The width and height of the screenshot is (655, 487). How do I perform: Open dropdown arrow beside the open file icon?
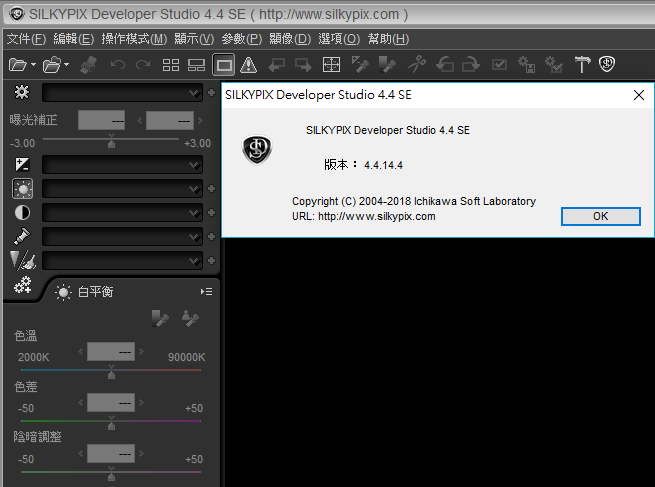coord(33,65)
